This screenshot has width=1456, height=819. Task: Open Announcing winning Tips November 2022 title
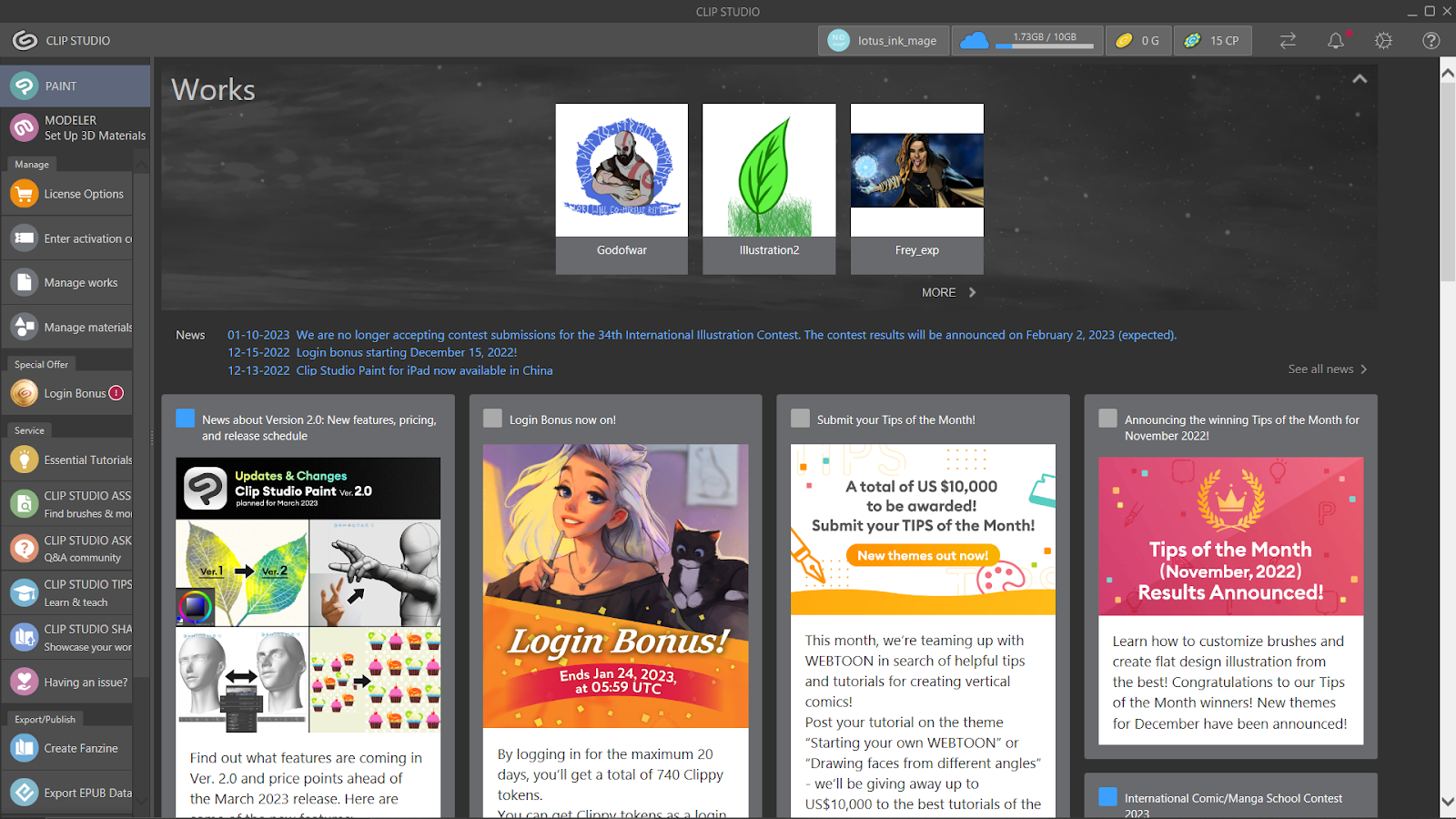coord(1241,428)
